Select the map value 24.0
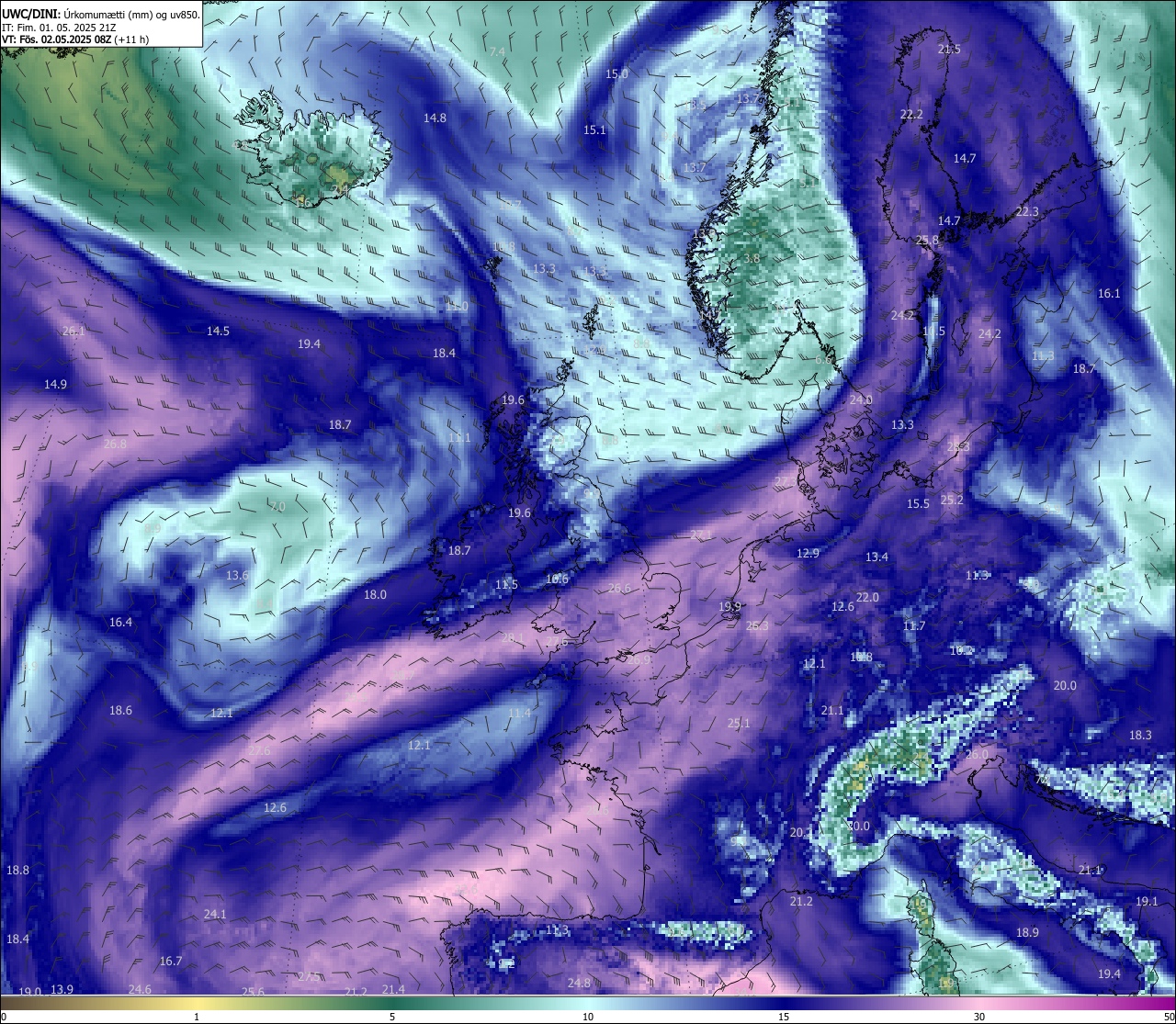This screenshot has height=1024, width=1176. 861,400
